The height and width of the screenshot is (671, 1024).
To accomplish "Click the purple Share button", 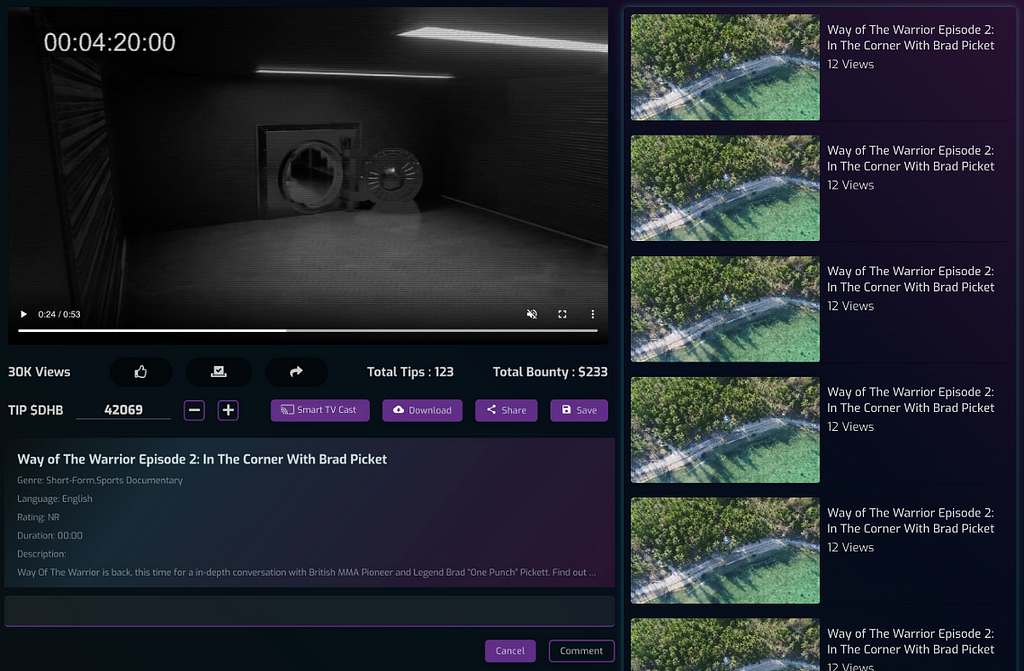I will [506, 410].
